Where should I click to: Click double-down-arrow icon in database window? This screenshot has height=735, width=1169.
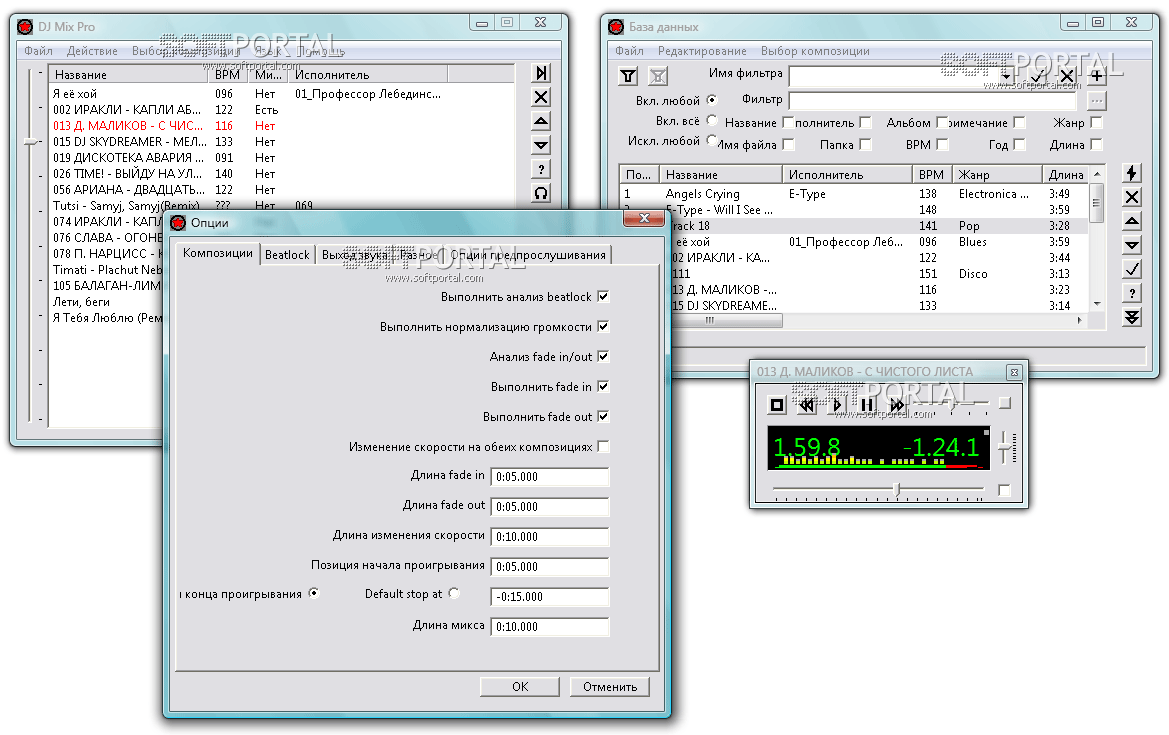[1132, 317]
